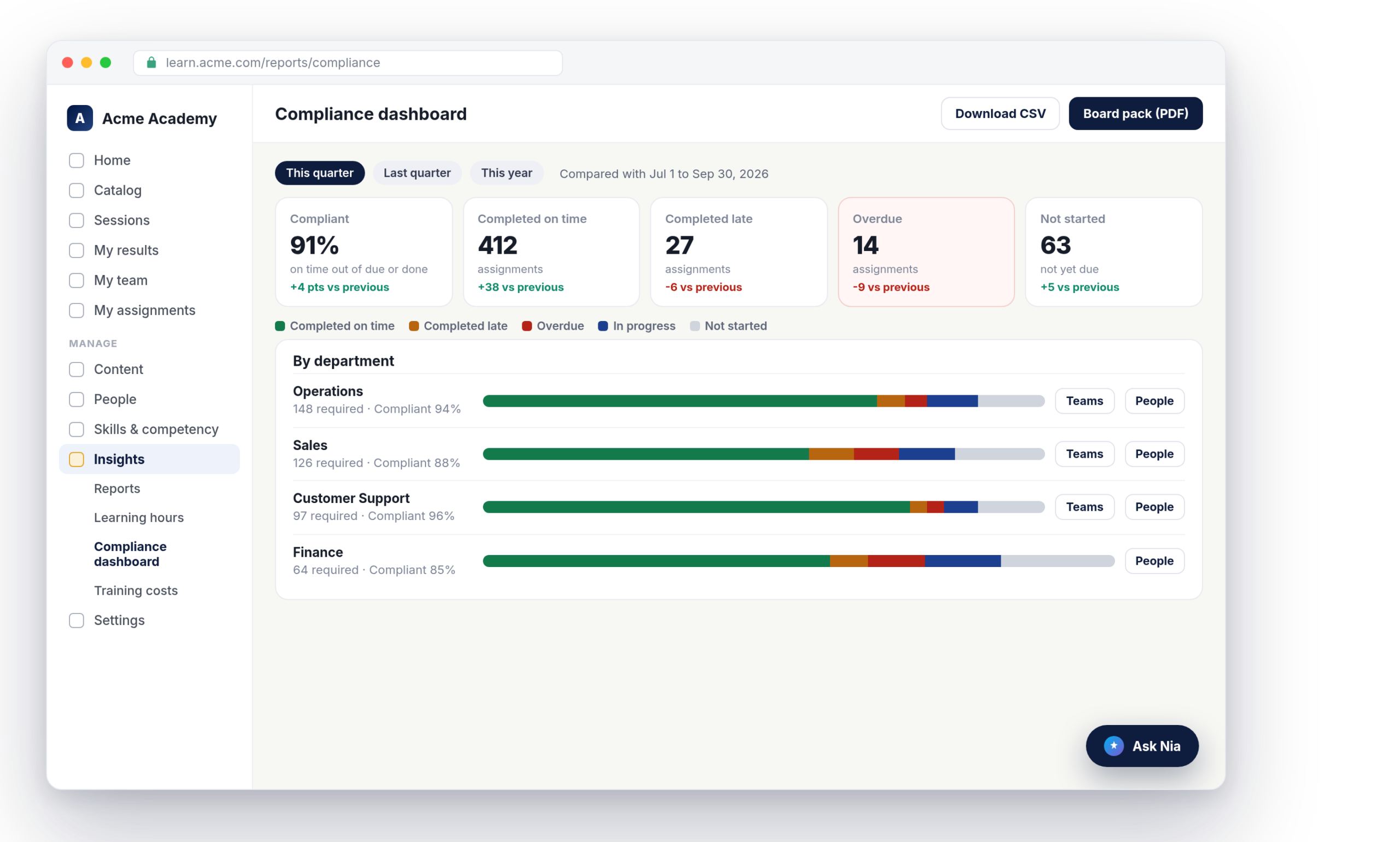Click the Acme Academy logo icon
The image size is (1400, 842).
coord(79,118)
